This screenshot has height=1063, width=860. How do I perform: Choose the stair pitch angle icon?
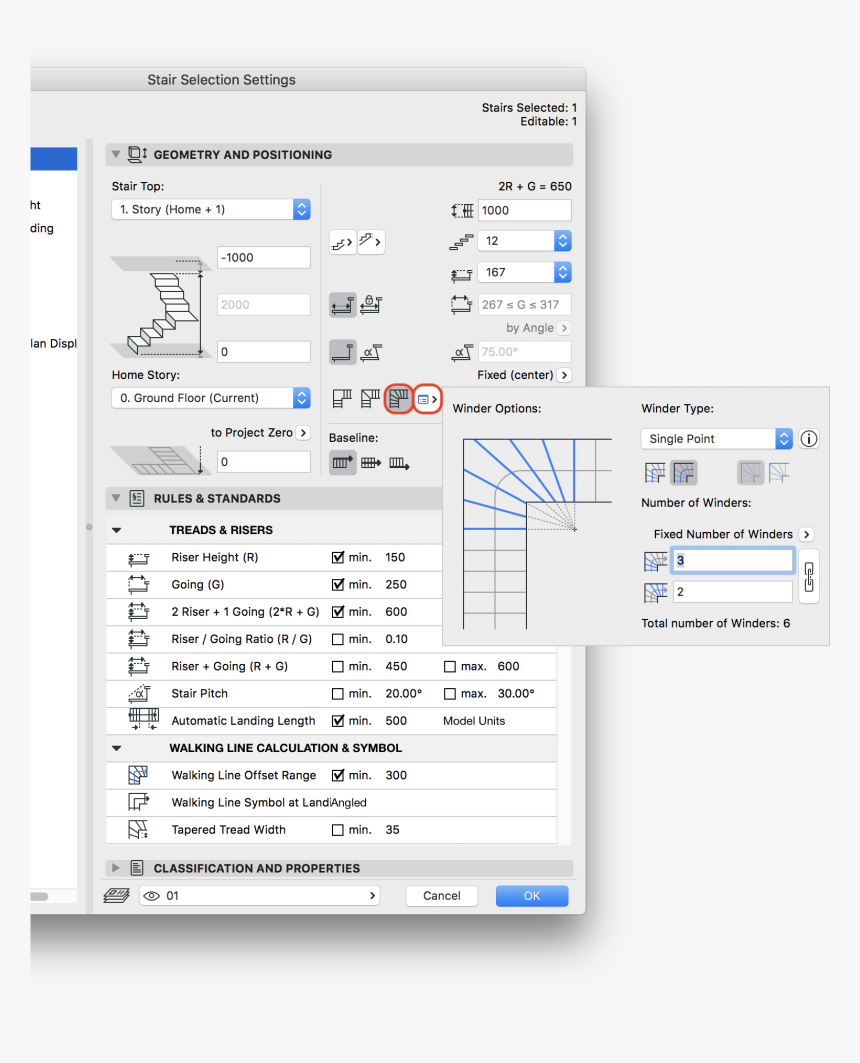(371, 351)
